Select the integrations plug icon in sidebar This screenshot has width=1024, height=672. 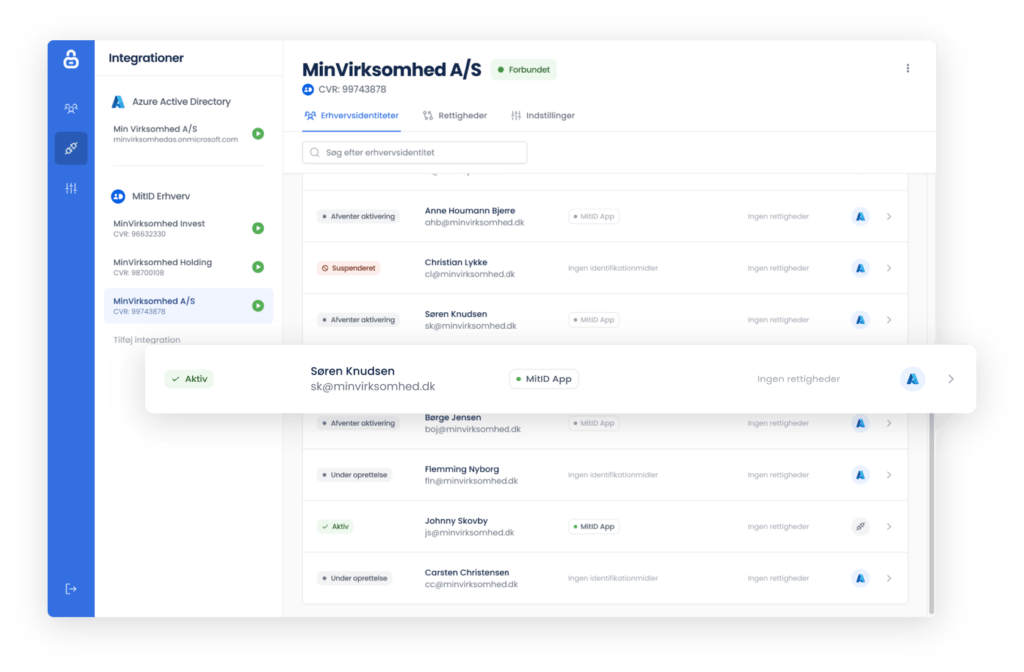[70, 148]
